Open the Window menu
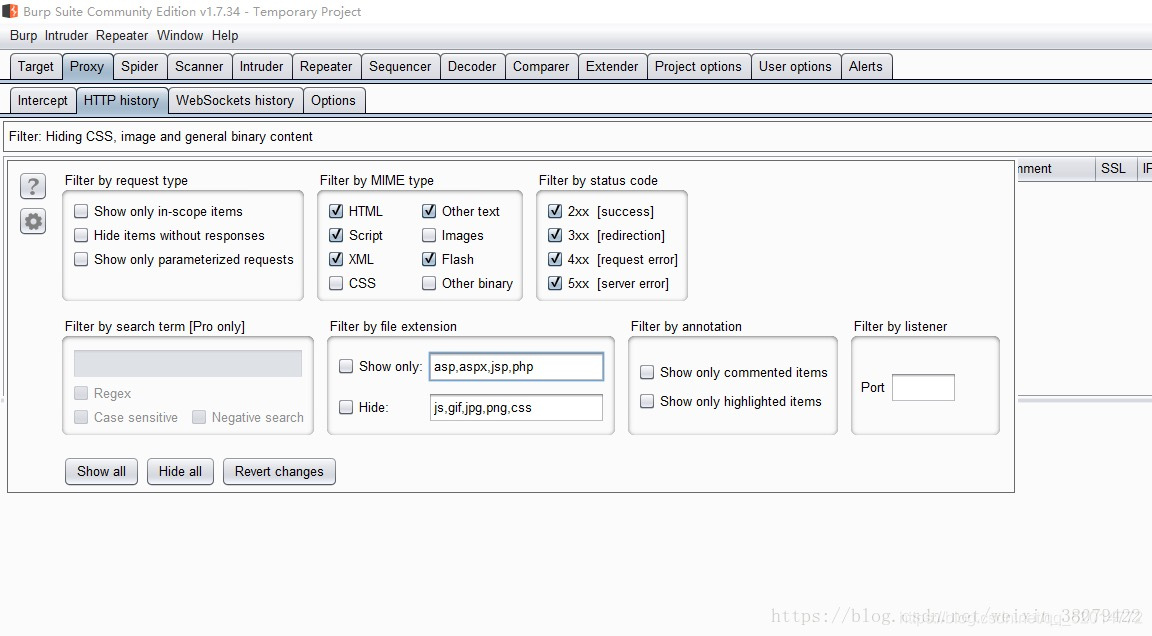The image size is (1152, 636). [180, 35]
